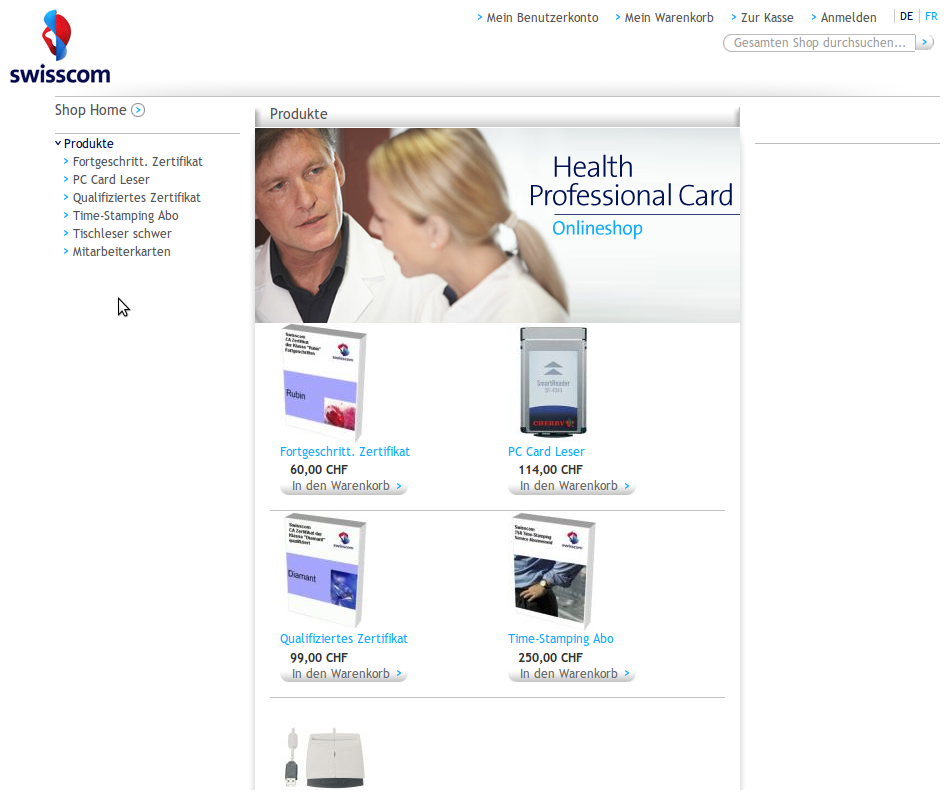Select Mitarbeiterkarten in sidebar

coord(121,251)
